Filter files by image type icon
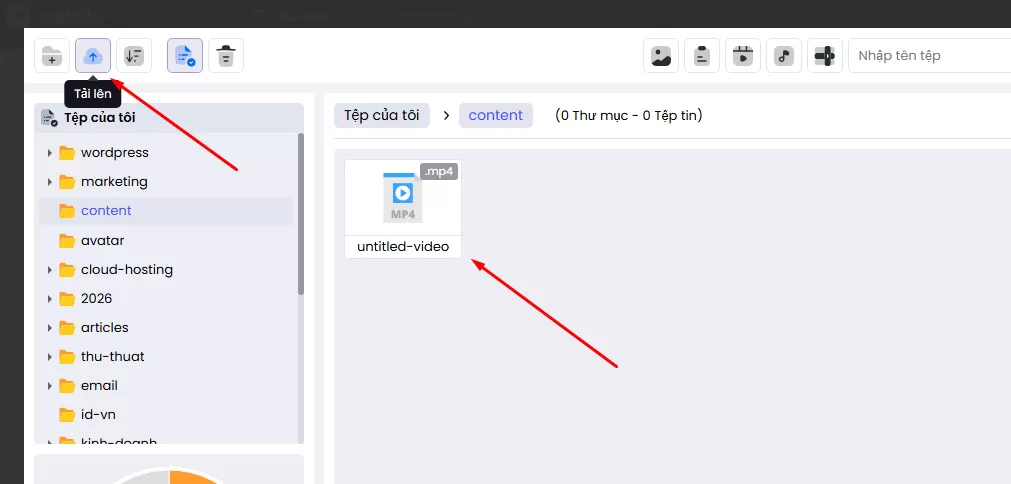The image size is (1011, 484). coord(661,56)
